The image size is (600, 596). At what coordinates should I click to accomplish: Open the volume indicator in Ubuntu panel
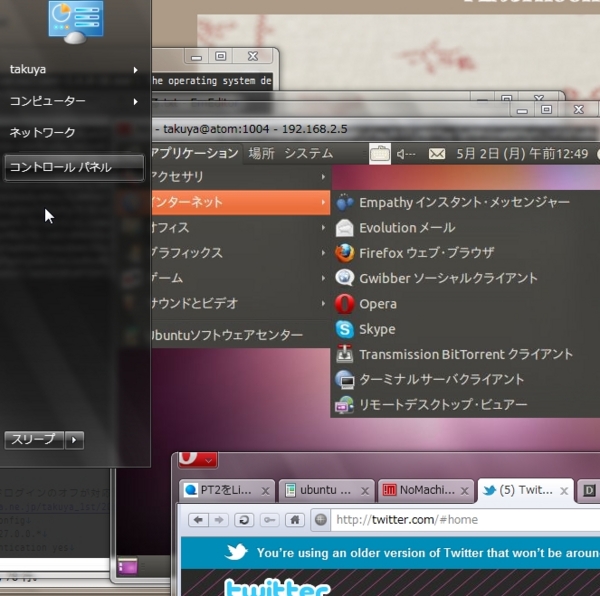tap(406, 154)
